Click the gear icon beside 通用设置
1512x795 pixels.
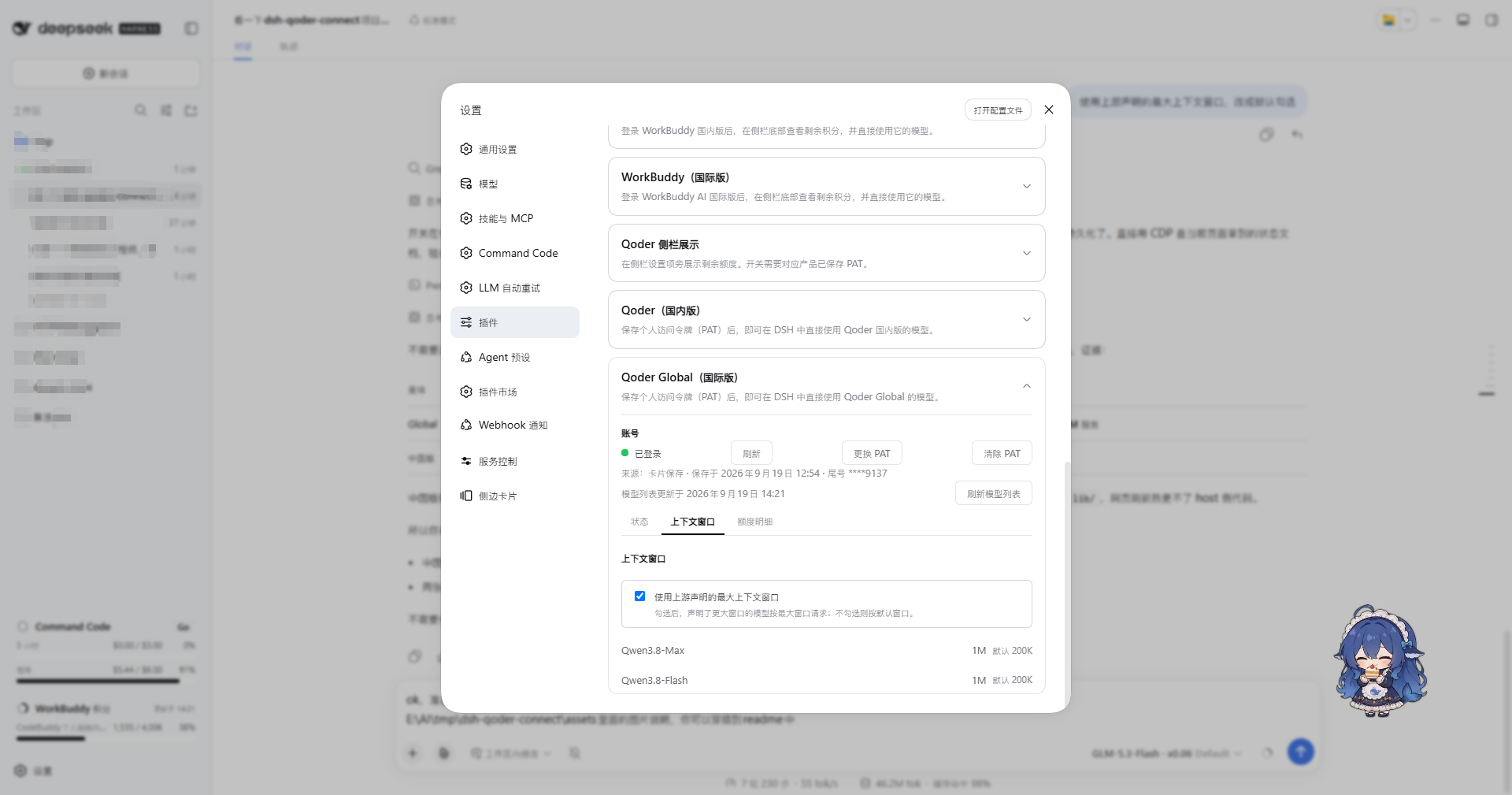(466, 149)
